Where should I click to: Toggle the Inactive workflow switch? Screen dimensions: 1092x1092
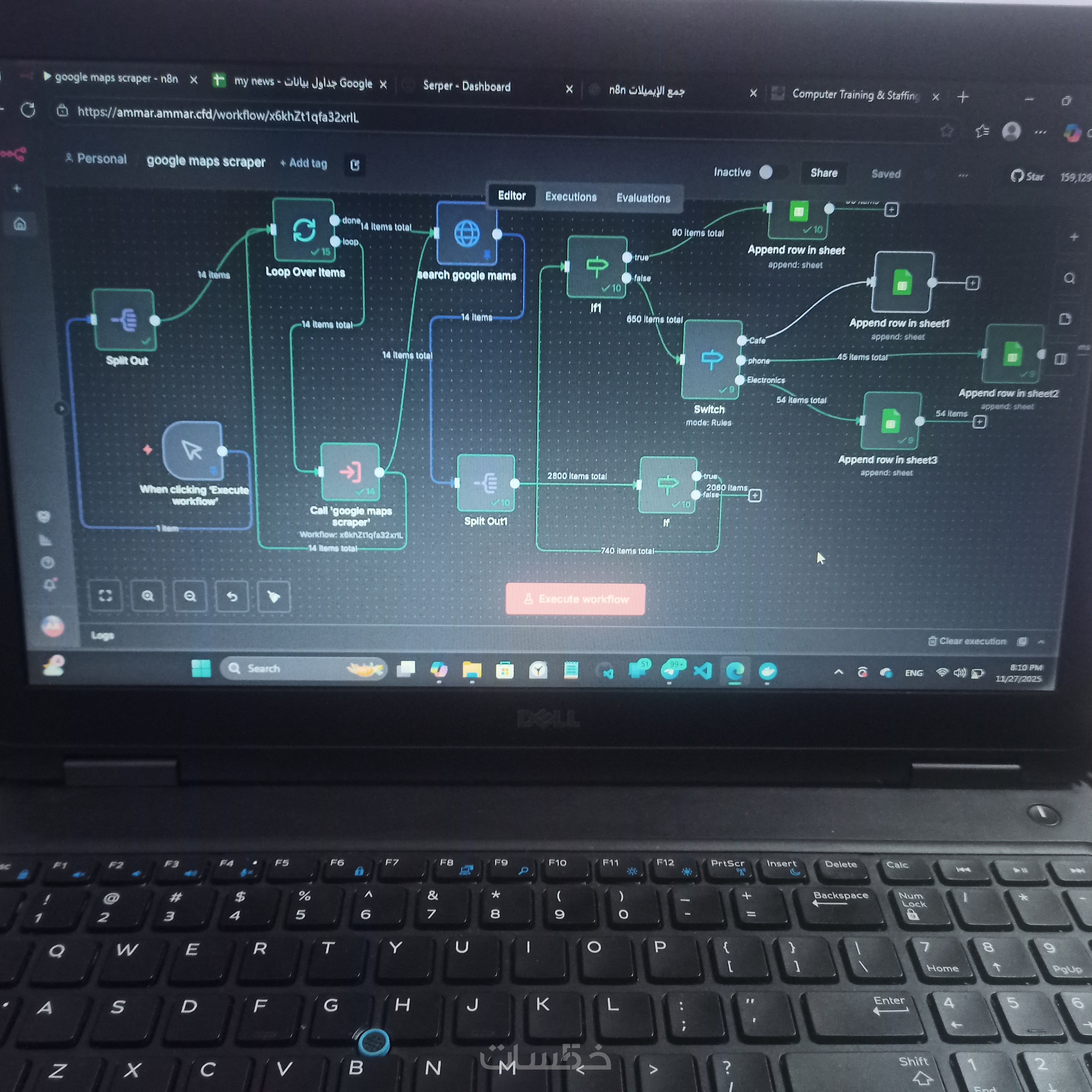pos(770,173)
